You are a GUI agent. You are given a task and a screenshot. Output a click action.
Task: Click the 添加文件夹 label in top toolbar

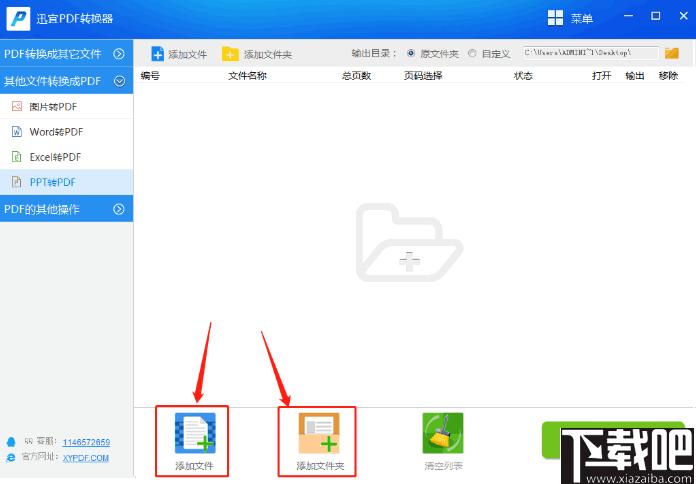tap(268, 55)
